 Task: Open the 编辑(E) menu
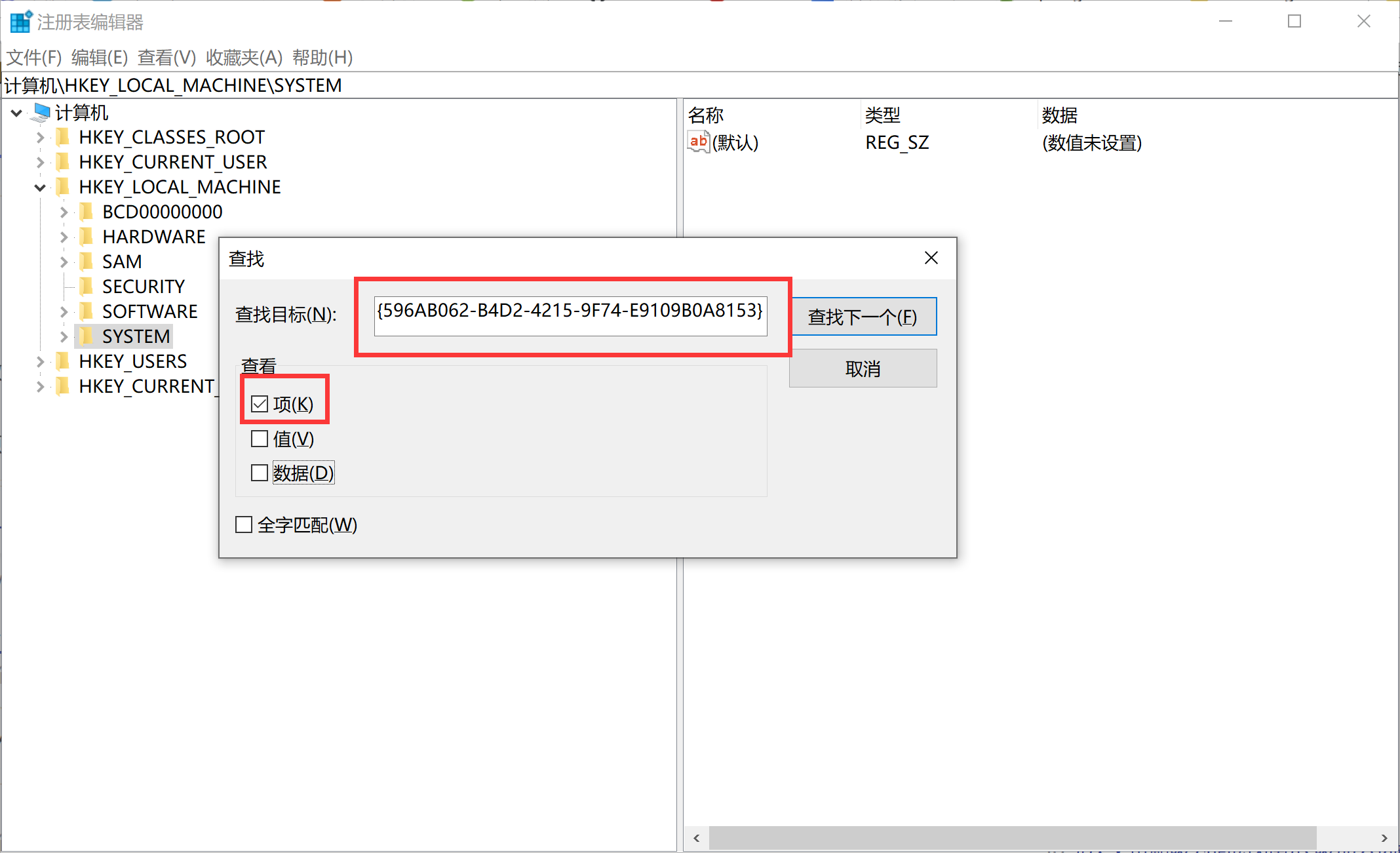(99, 58)
